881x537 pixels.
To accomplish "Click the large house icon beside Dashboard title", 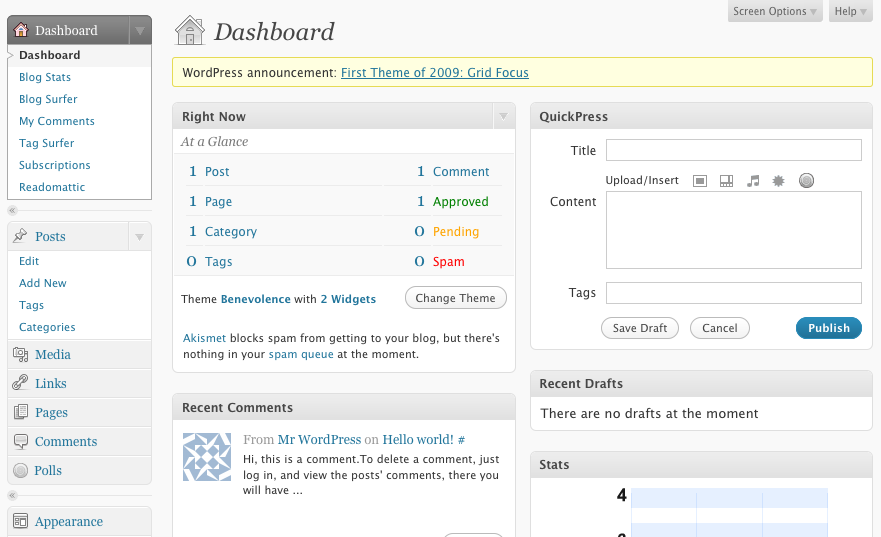I will 190,30.
